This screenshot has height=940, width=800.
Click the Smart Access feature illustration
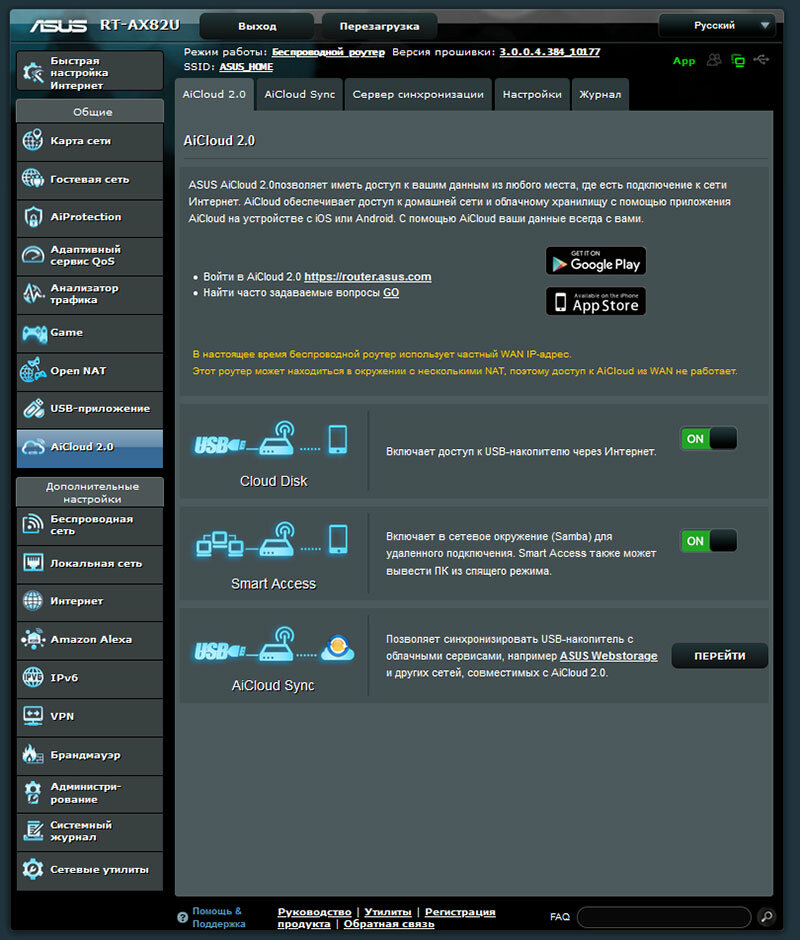tap(272, 540)
